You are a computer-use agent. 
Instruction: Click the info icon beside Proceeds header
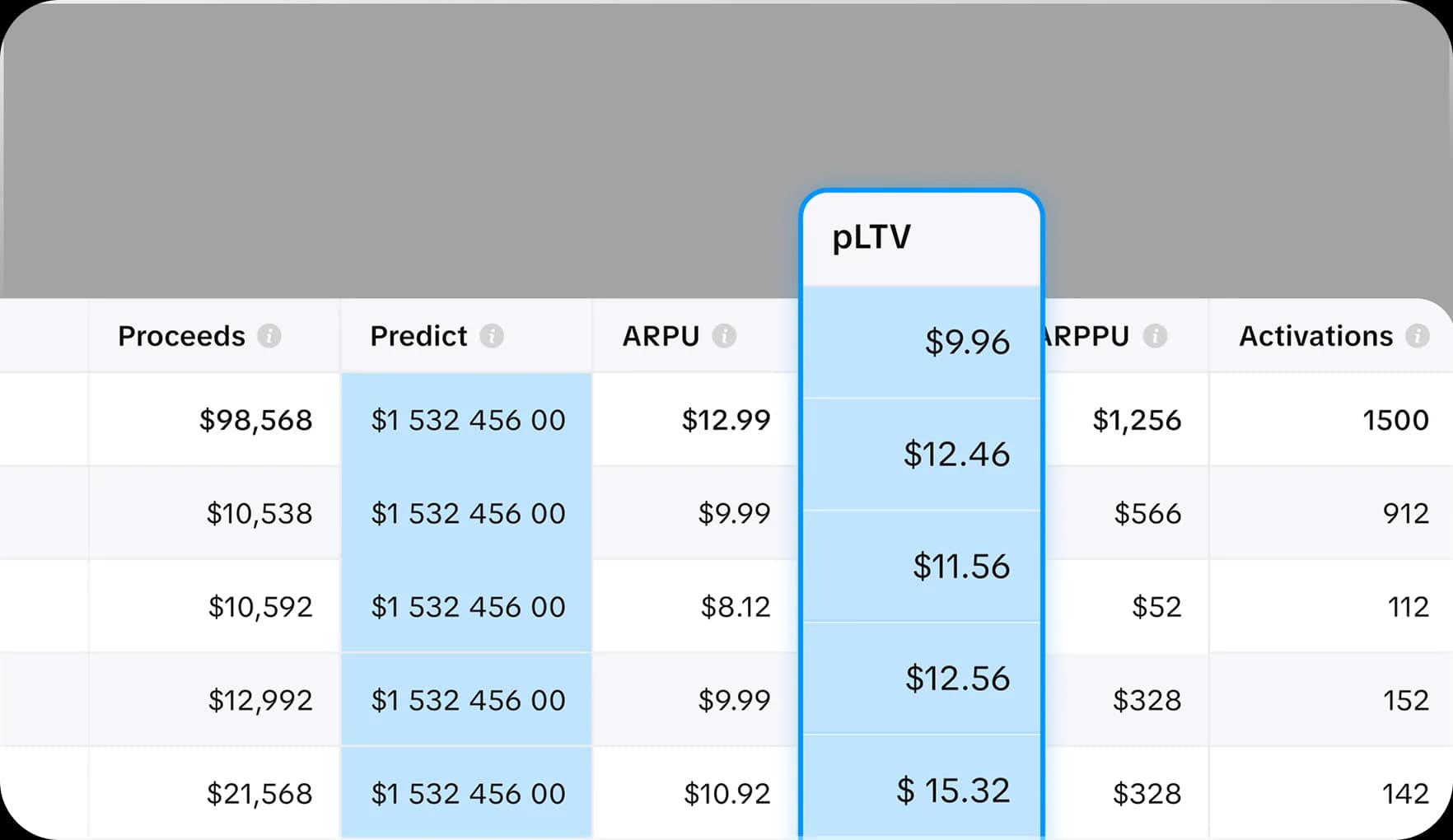click(269, 336)
